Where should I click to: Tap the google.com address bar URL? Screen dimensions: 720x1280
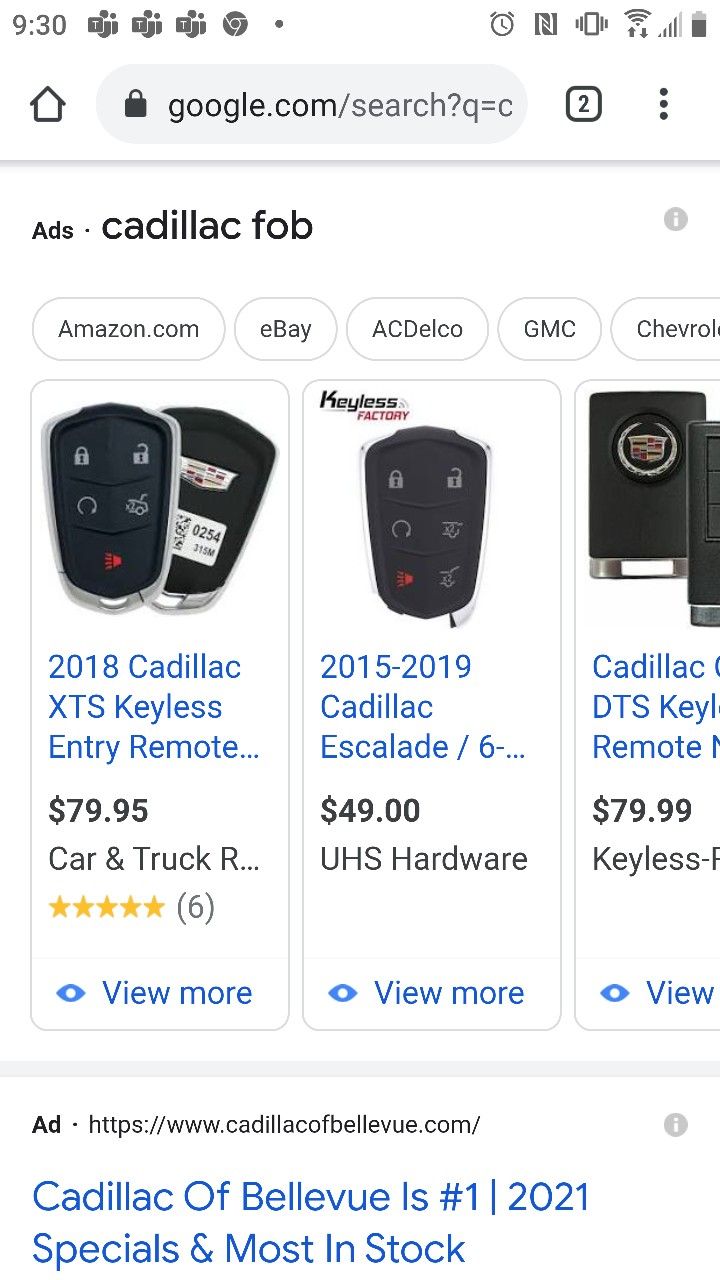340,105
